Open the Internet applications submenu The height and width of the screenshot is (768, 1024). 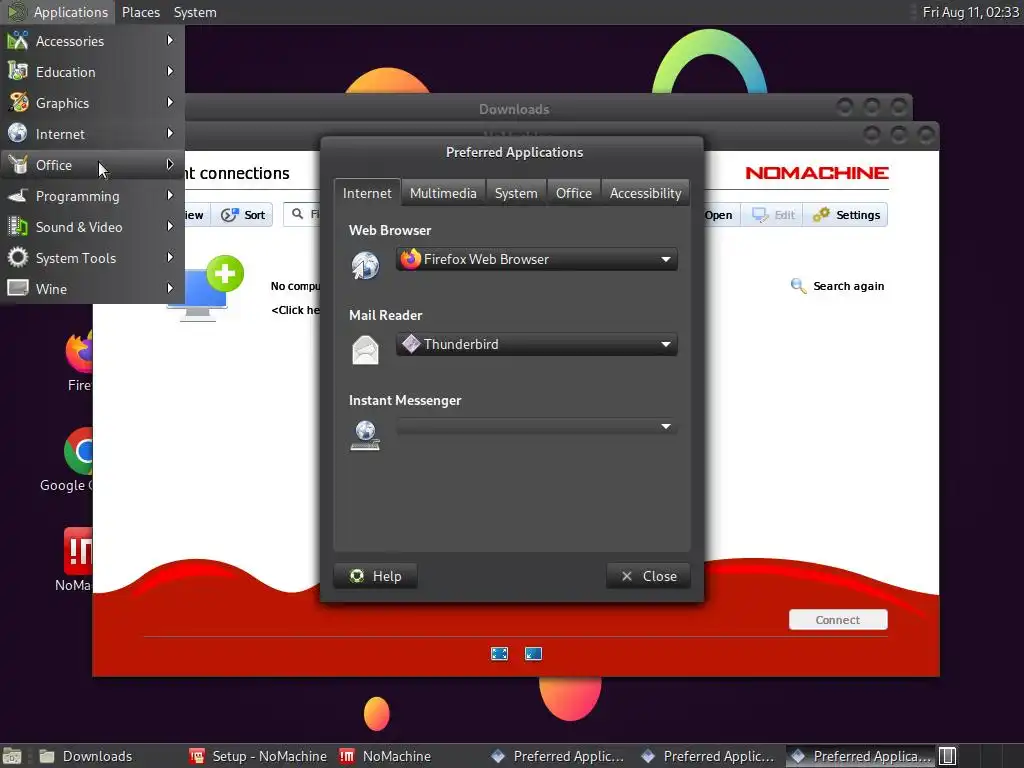click(x=92, y=134)
